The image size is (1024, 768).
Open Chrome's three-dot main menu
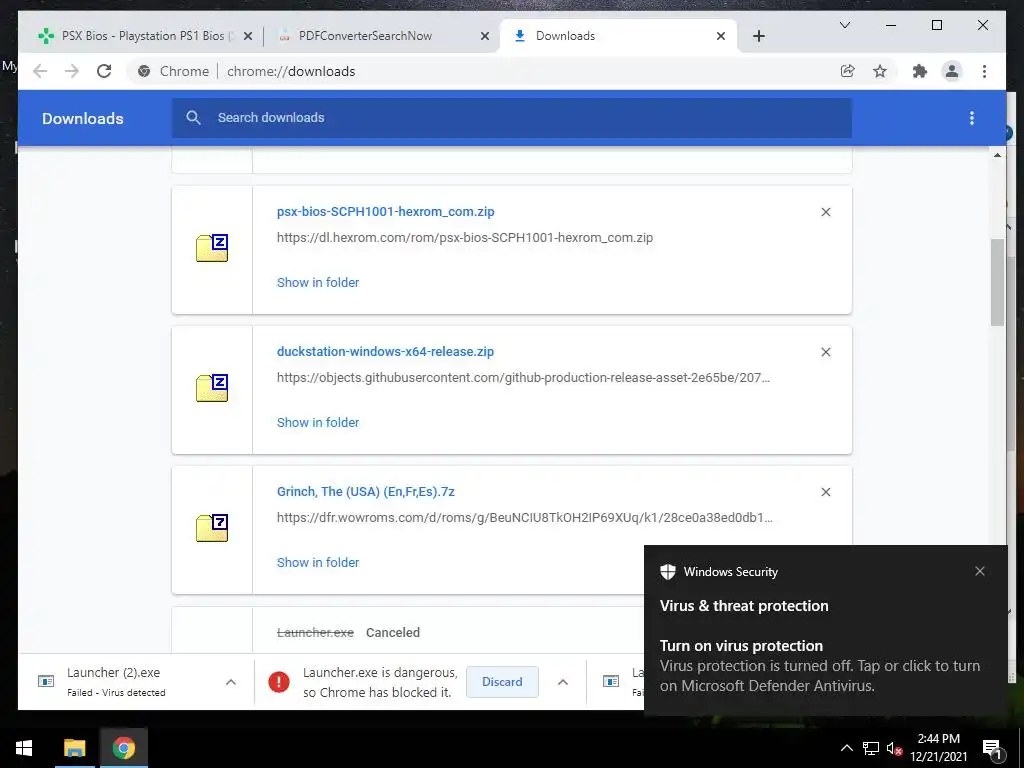tap(984, 71)
